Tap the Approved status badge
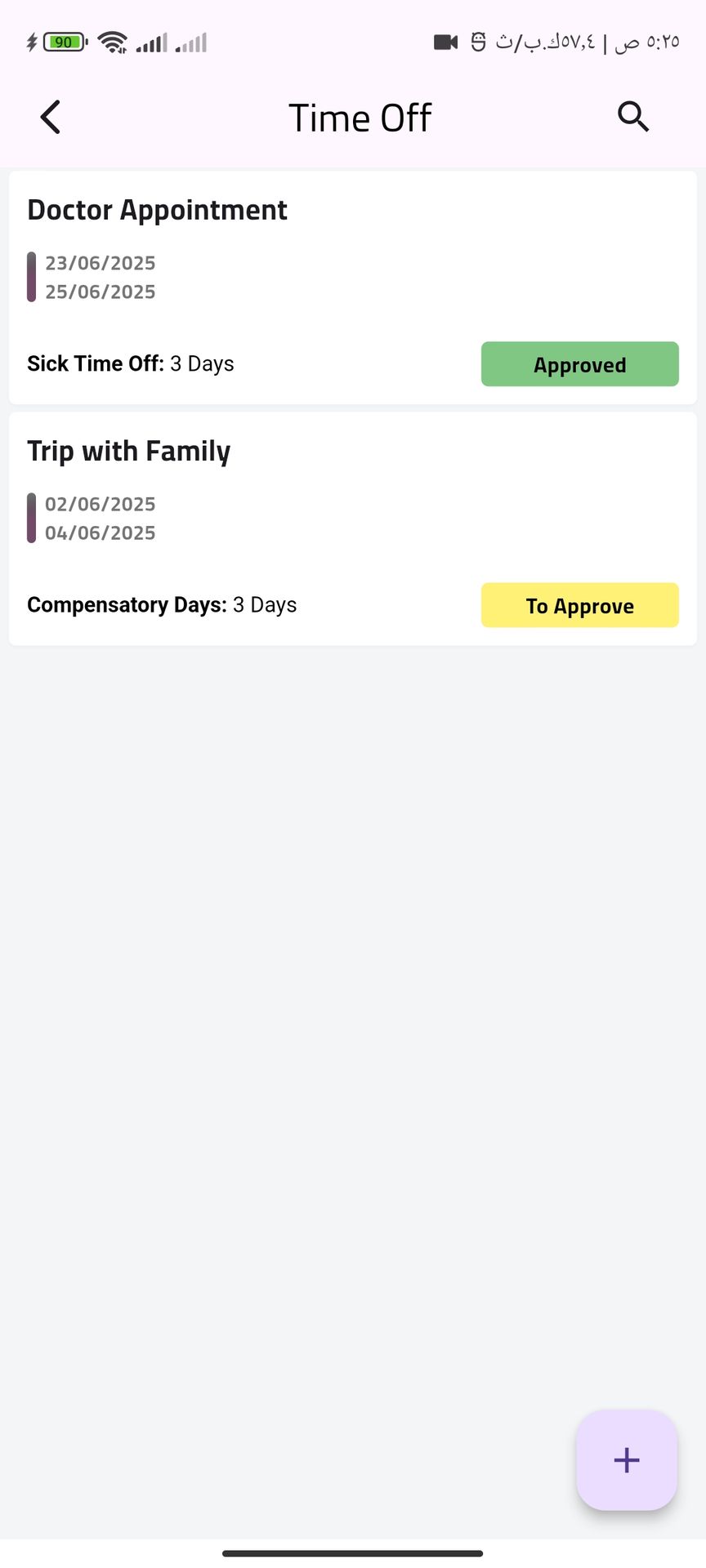Viewport: 706px width, 1568px height. (x=579, y=364)
